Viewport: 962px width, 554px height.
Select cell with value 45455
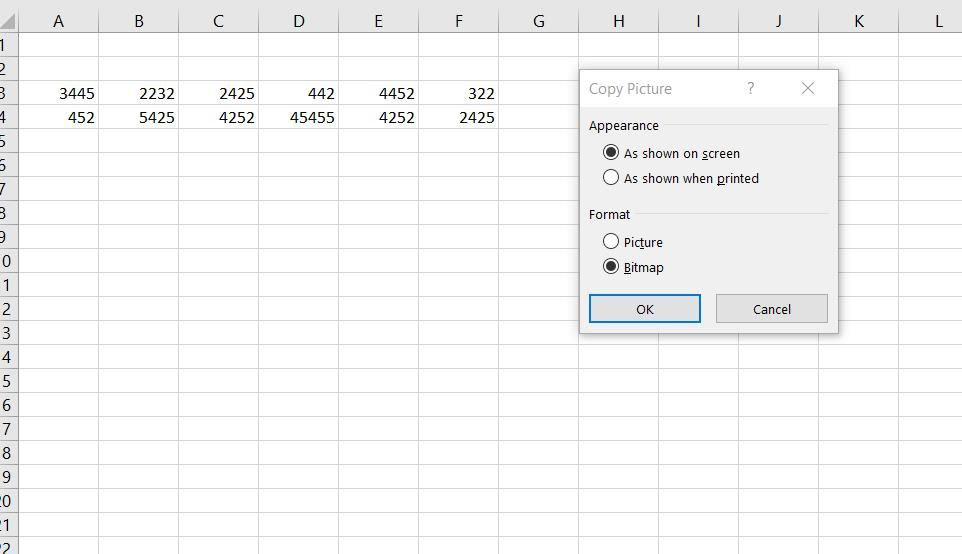point(299,117)
